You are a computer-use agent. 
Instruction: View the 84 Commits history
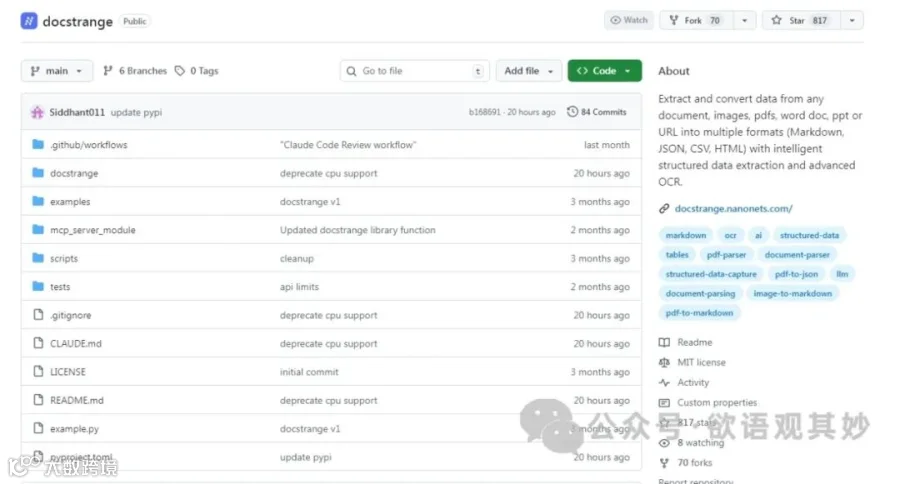(x=597, y=112)
